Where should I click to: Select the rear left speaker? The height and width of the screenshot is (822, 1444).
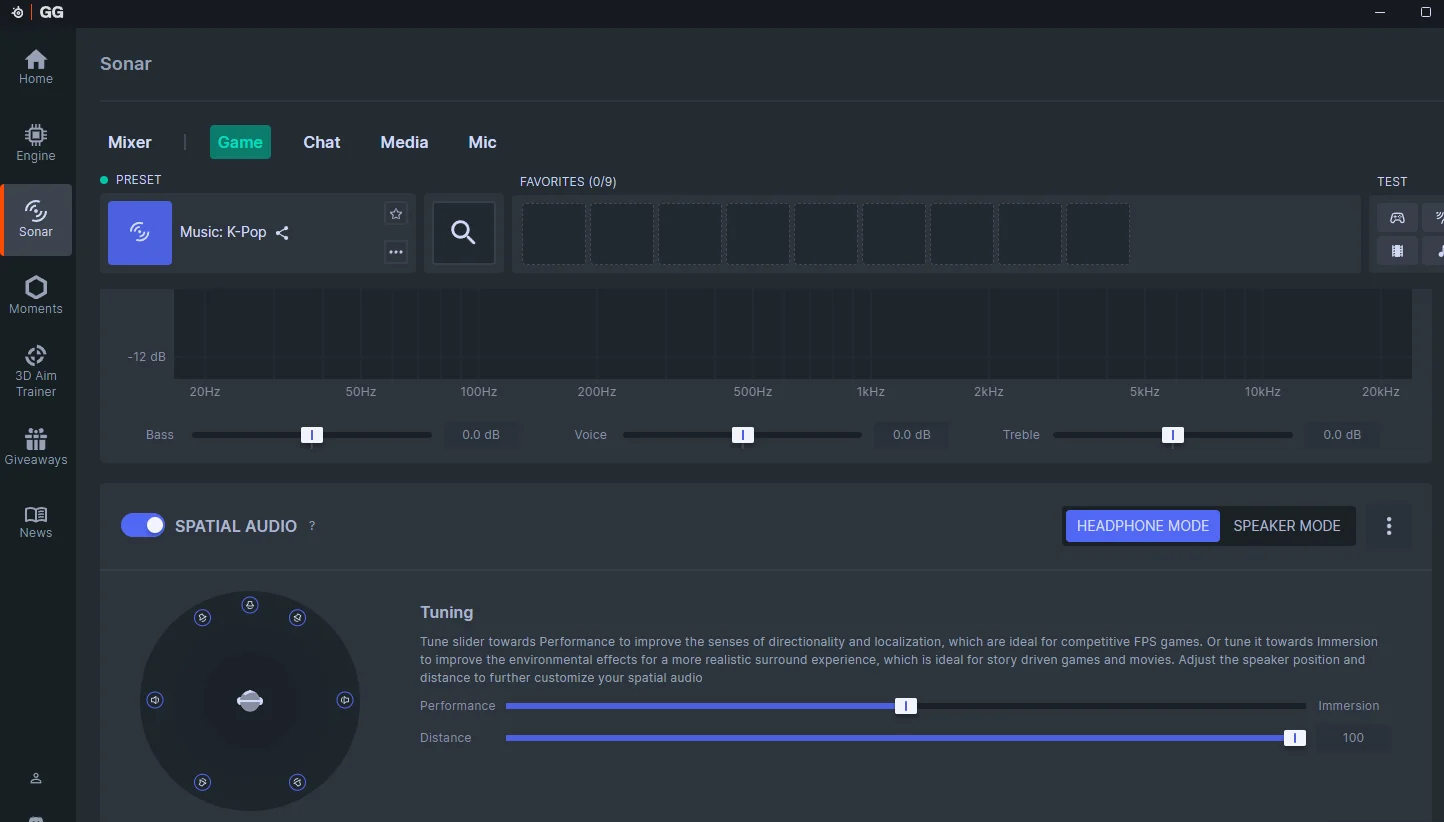[x=202, y=782]
